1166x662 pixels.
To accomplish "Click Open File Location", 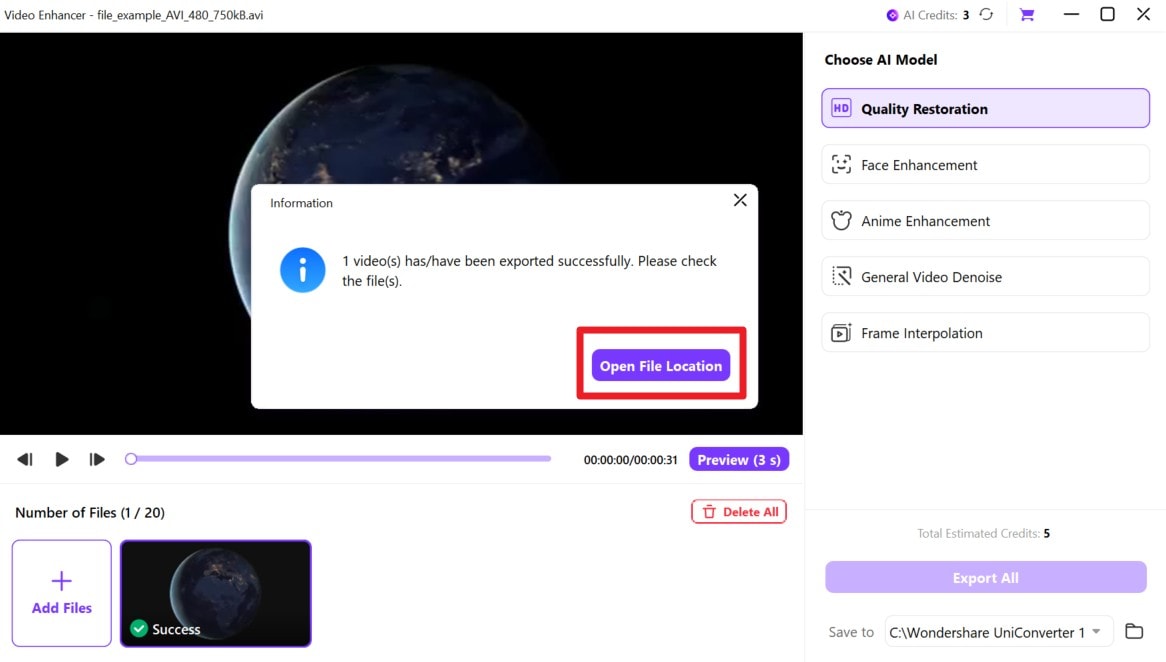I will [660, 366].
